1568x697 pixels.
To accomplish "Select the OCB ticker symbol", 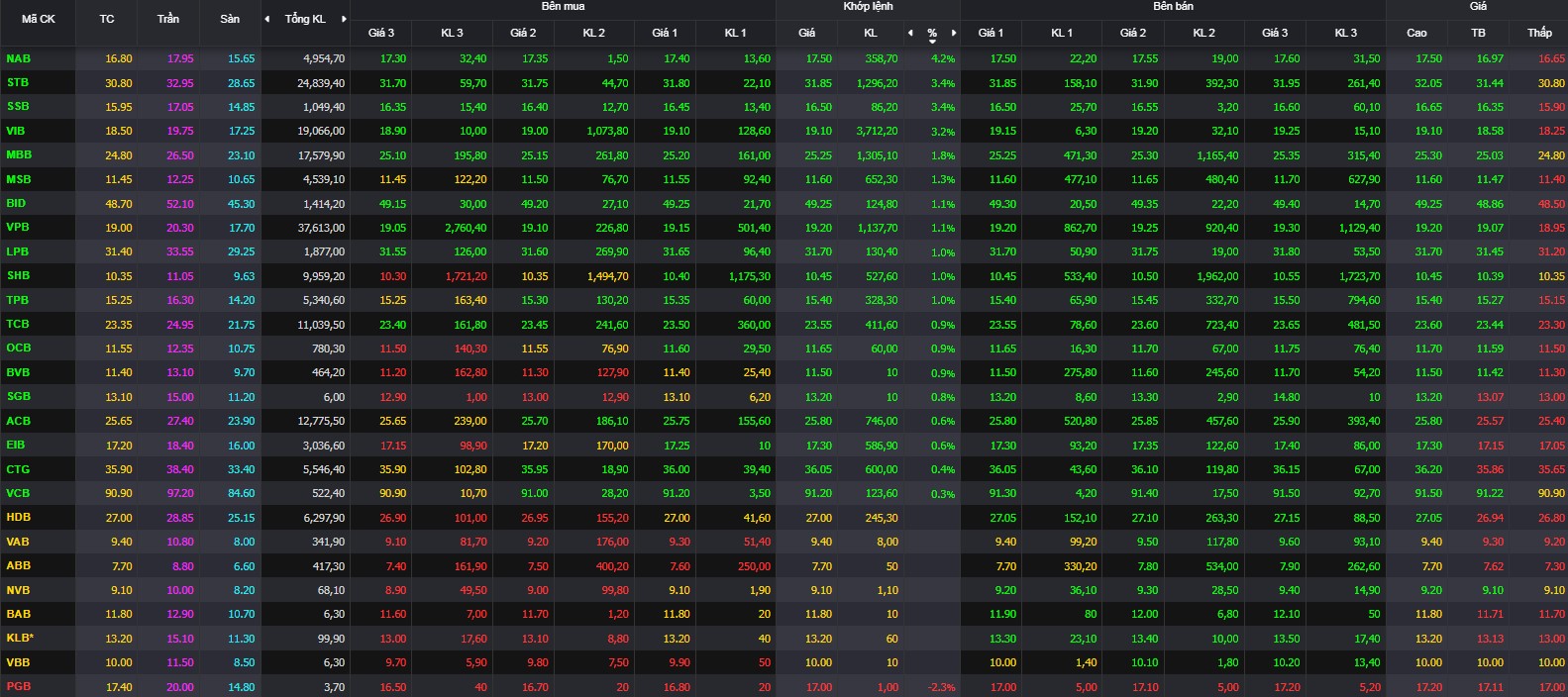I will click(x=19, y=348).
